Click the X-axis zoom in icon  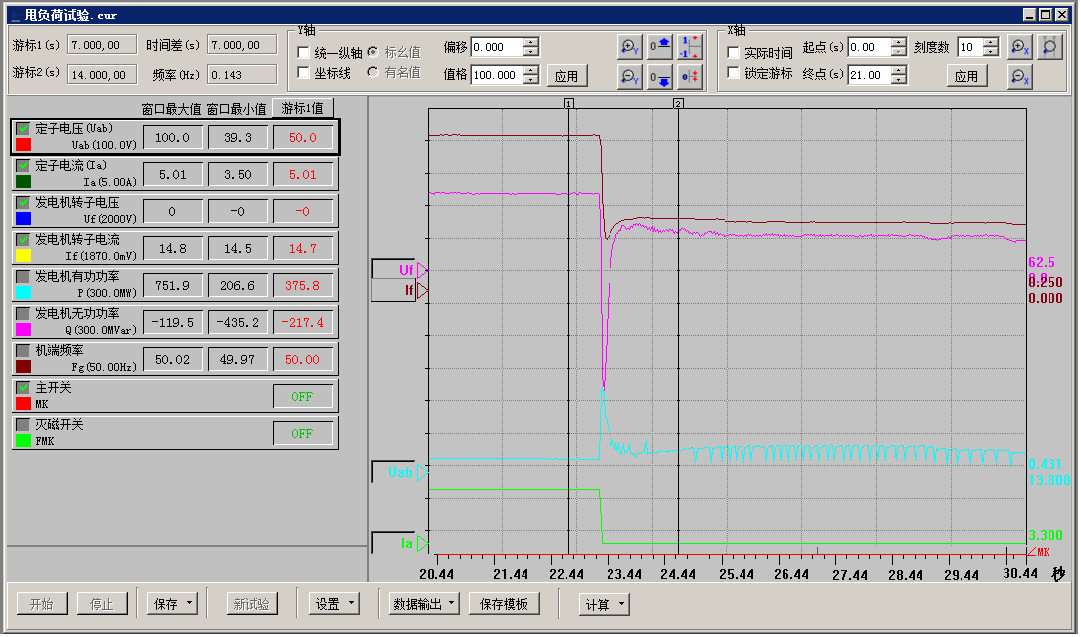point(1018,47)
